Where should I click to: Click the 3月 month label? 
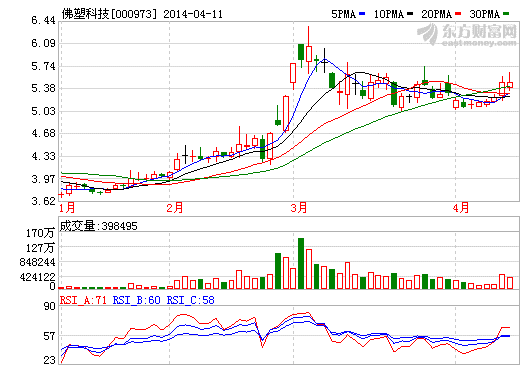point(299,208)
